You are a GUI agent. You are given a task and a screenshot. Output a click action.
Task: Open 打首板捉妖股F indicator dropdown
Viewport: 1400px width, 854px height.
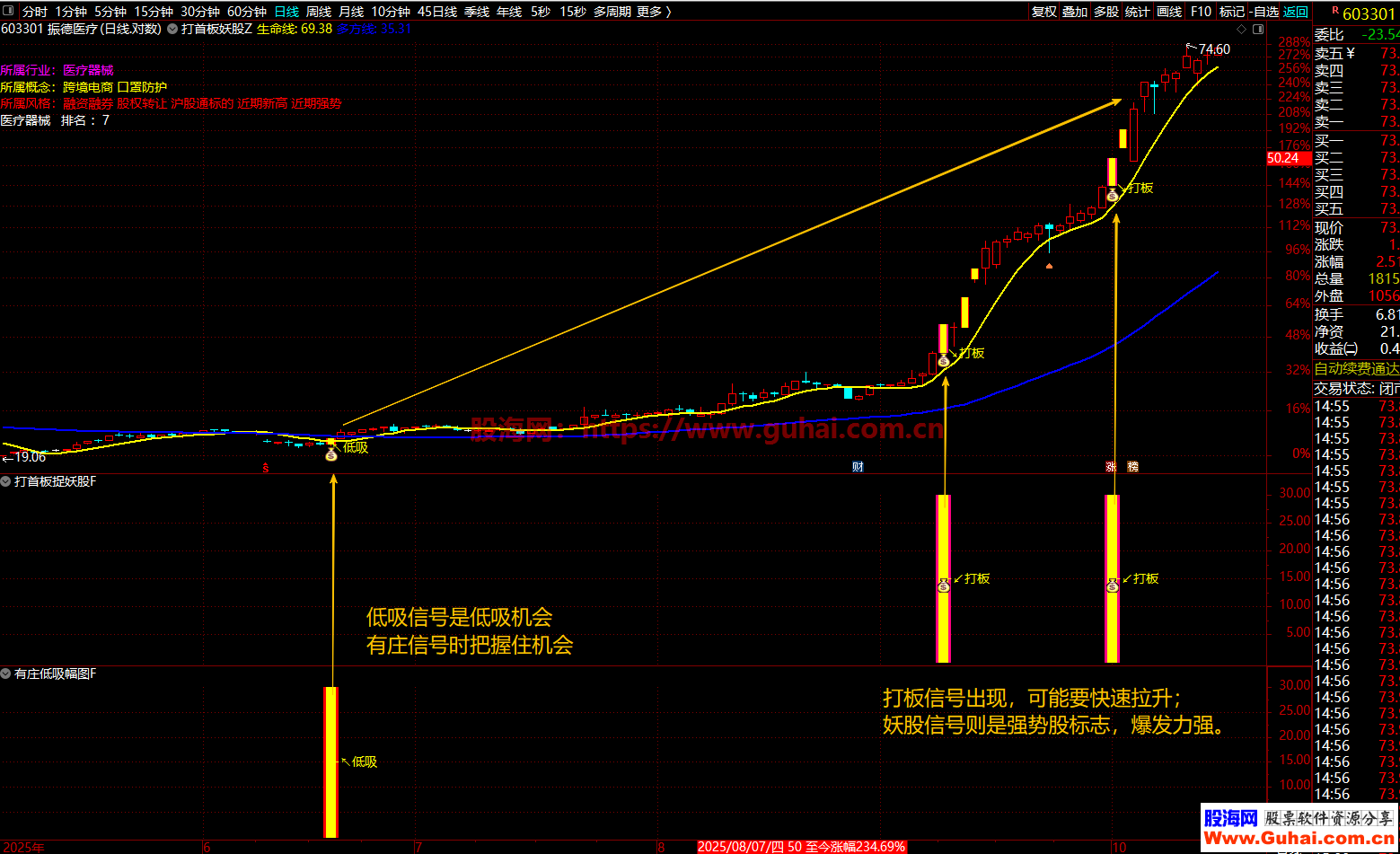tap(6, 482)
